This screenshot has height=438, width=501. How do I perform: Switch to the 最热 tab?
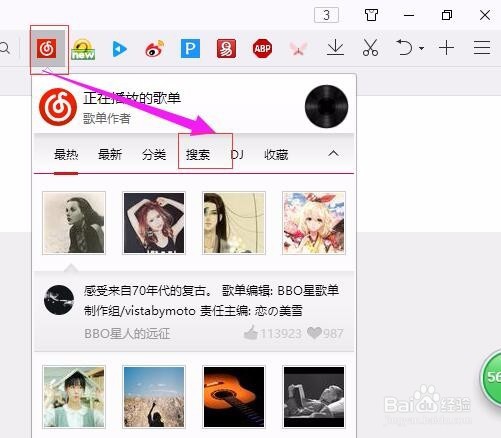coord(66,155)
